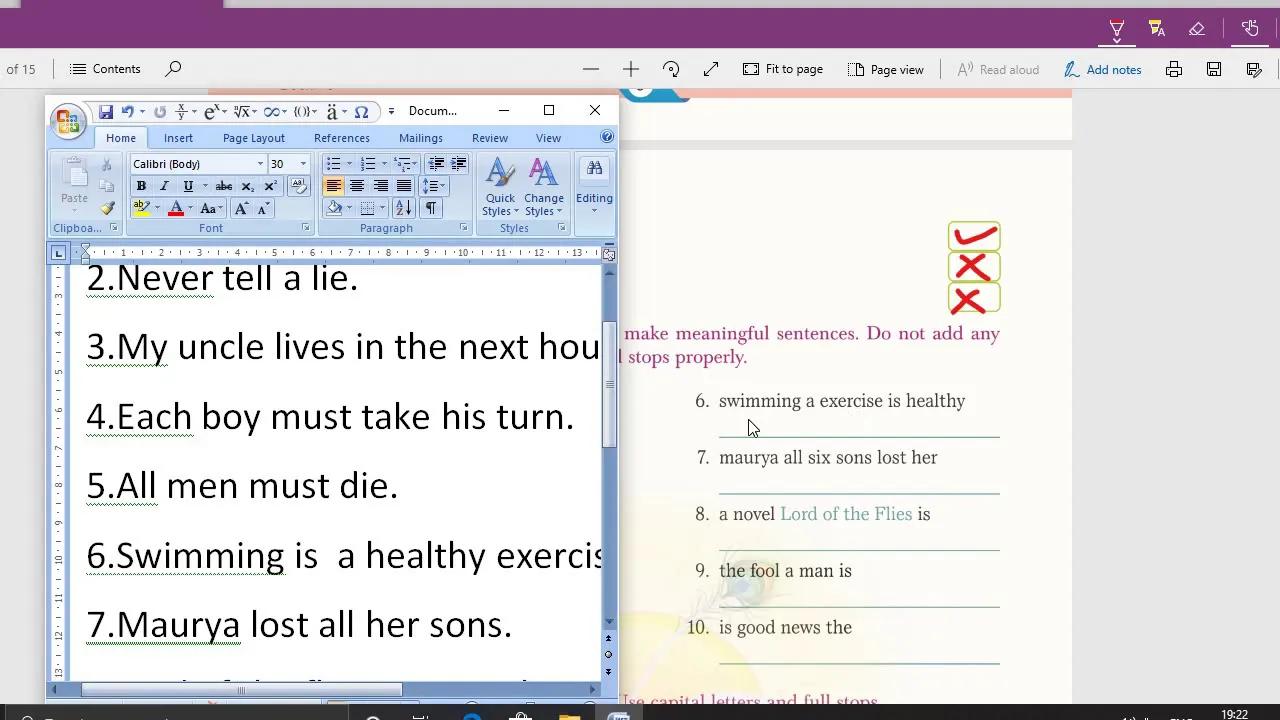Undo last action in Word
Viewport: 1280px width, 720px height.
coord(127,111)
